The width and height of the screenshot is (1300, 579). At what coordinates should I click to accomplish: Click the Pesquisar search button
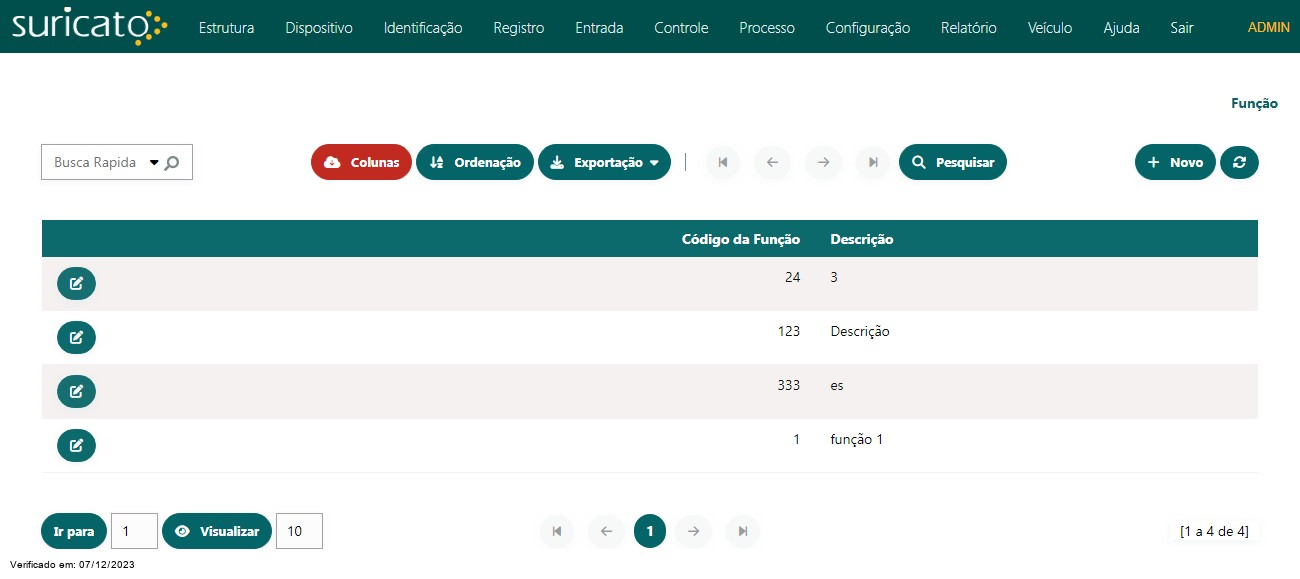tap(952, 162)
